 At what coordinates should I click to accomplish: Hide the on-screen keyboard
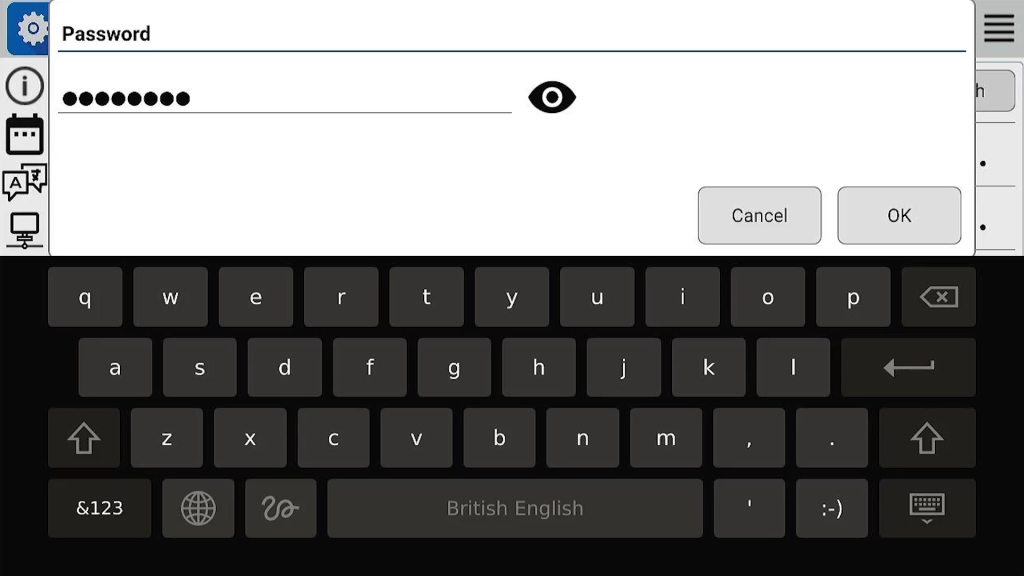pyautogui.click(x=927, y=508)
